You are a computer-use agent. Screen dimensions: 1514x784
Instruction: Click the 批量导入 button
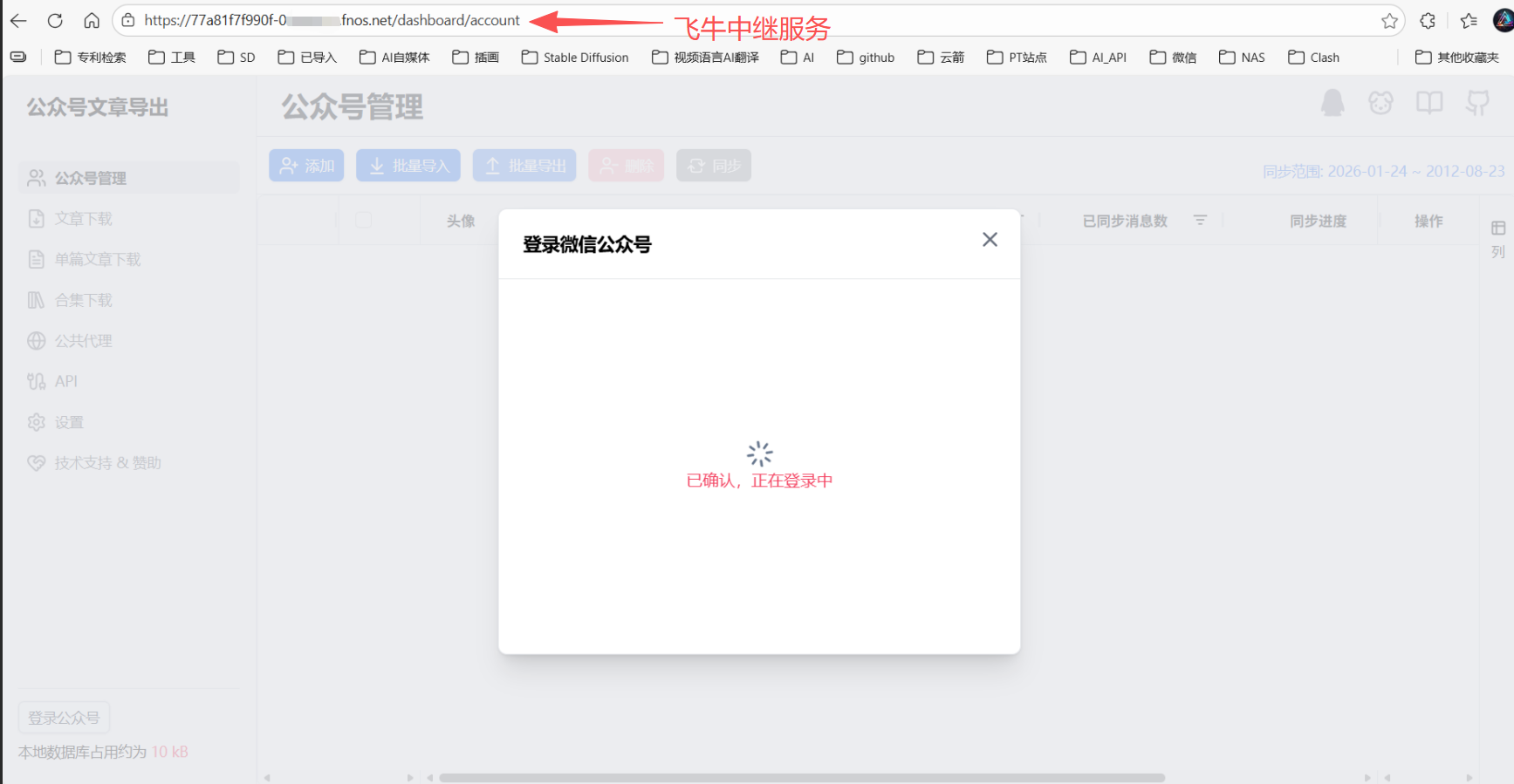pos(408,166)
